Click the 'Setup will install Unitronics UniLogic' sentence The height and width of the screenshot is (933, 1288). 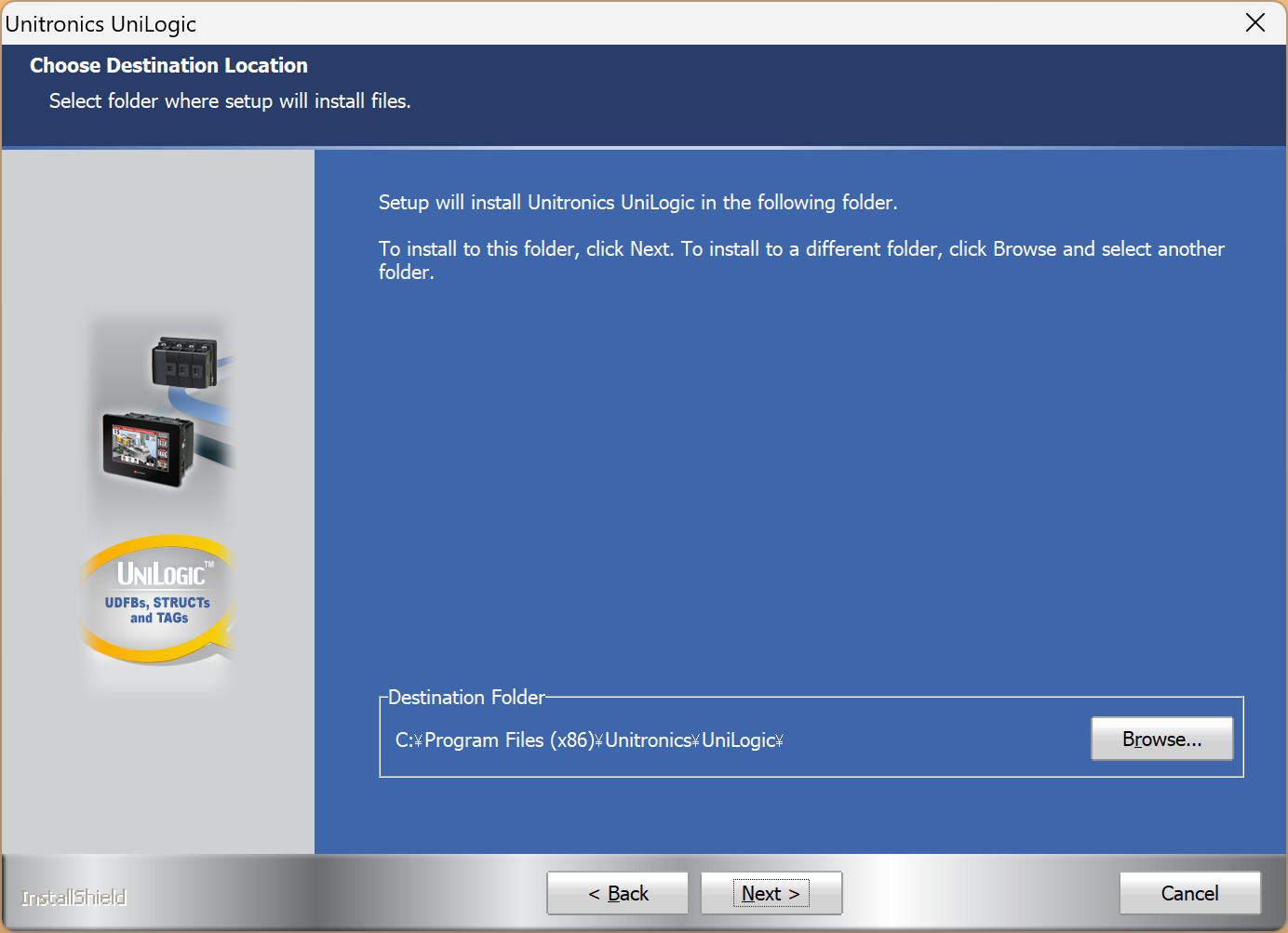(x=637, y=202)
